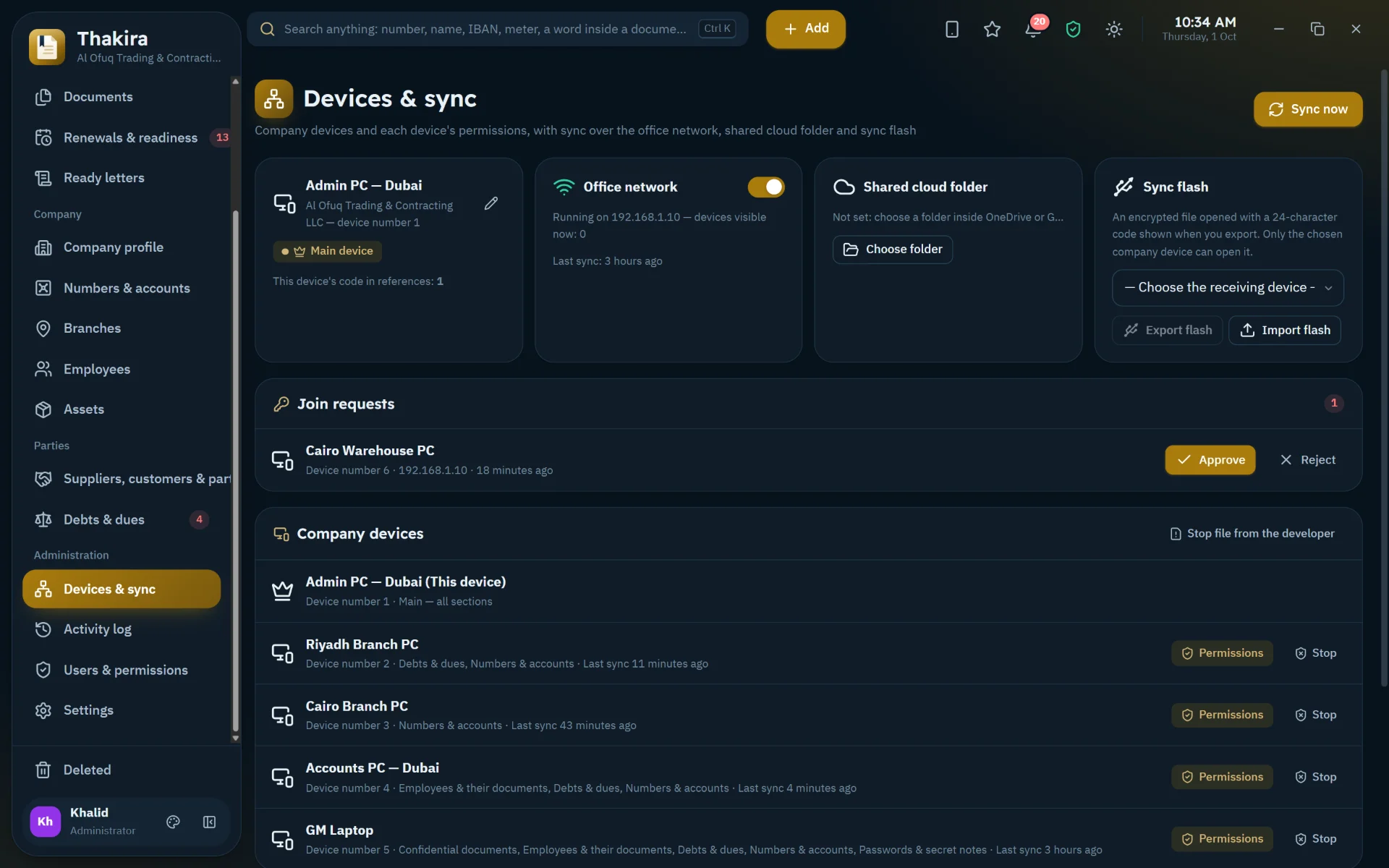Viewport: 1389px width, 868px height.
Task: Open the phone/mobile icon in top bar
Action: click(x=952, y=29)
